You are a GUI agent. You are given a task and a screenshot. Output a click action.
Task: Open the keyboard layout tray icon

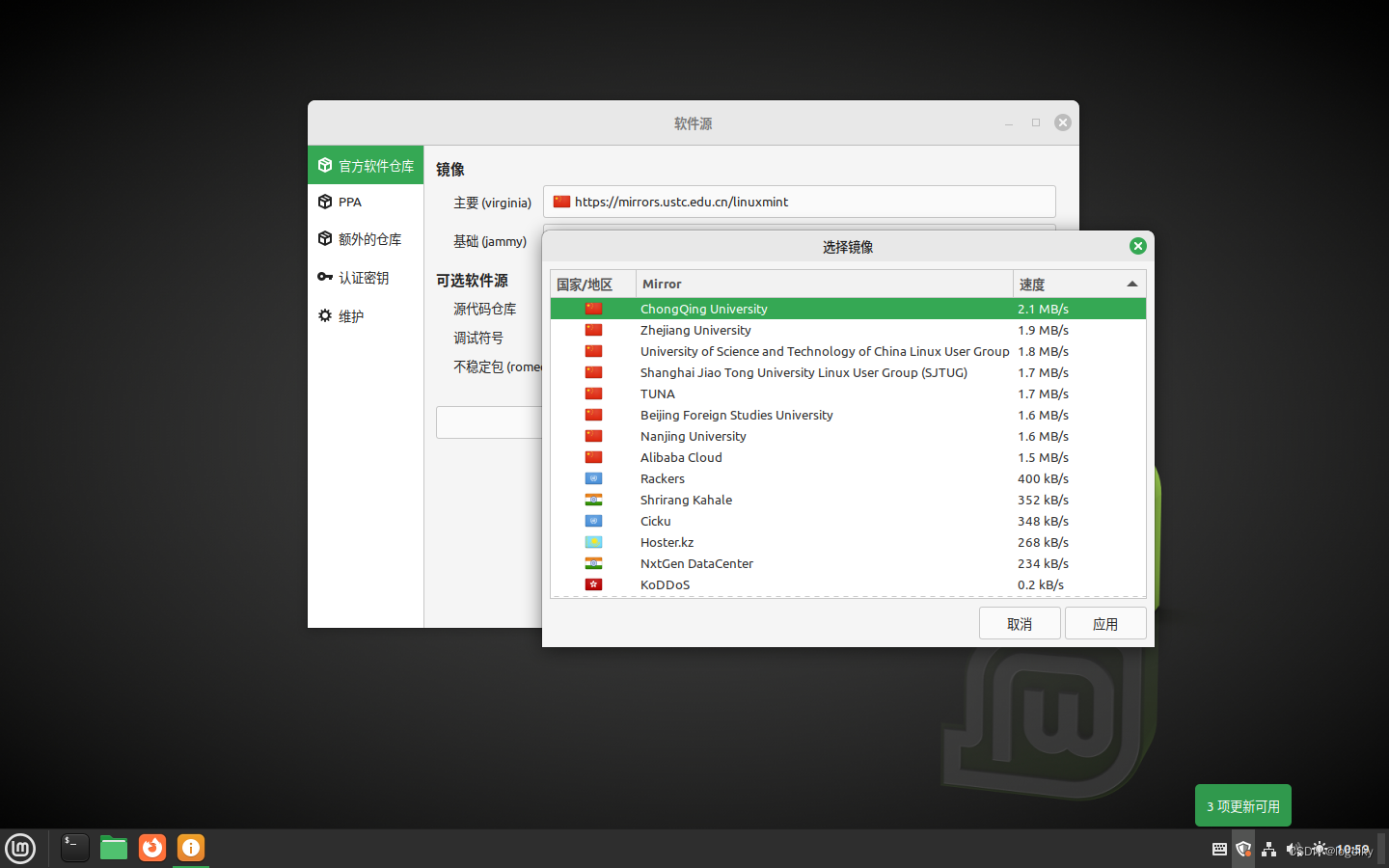click(x=1219, y=849)
